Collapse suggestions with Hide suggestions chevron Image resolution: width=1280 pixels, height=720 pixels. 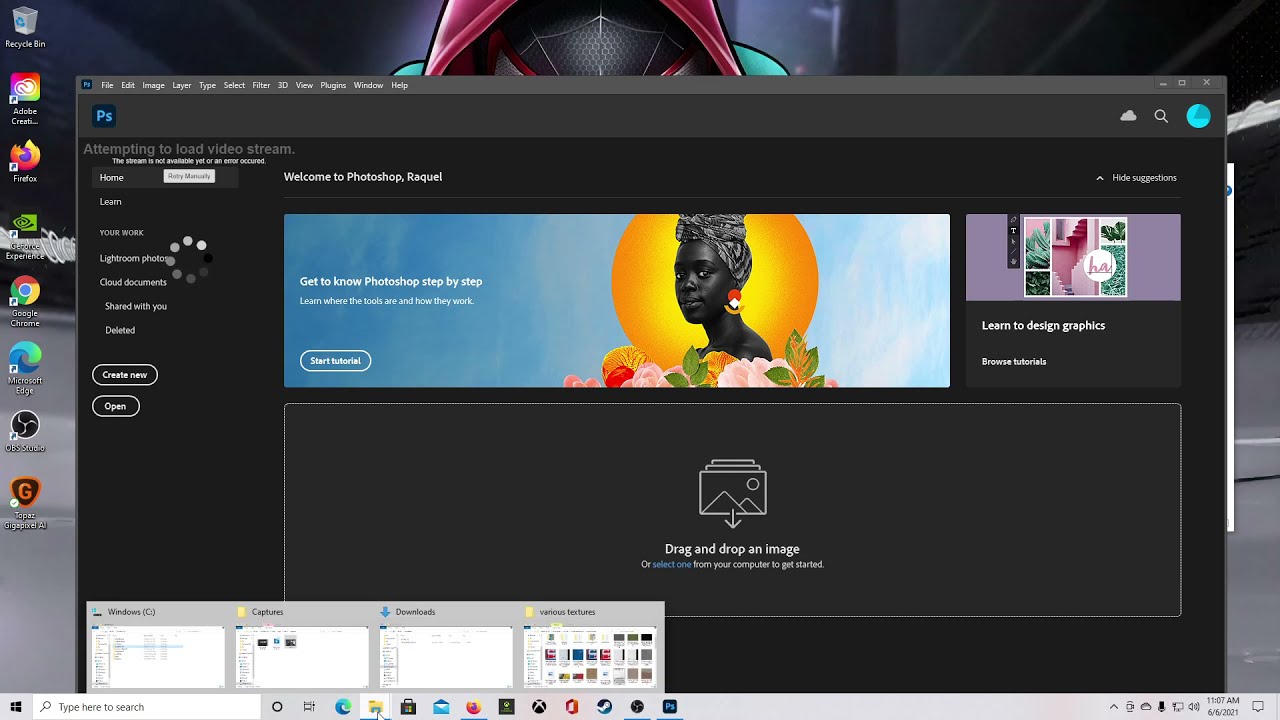(x=1136, y=178)
